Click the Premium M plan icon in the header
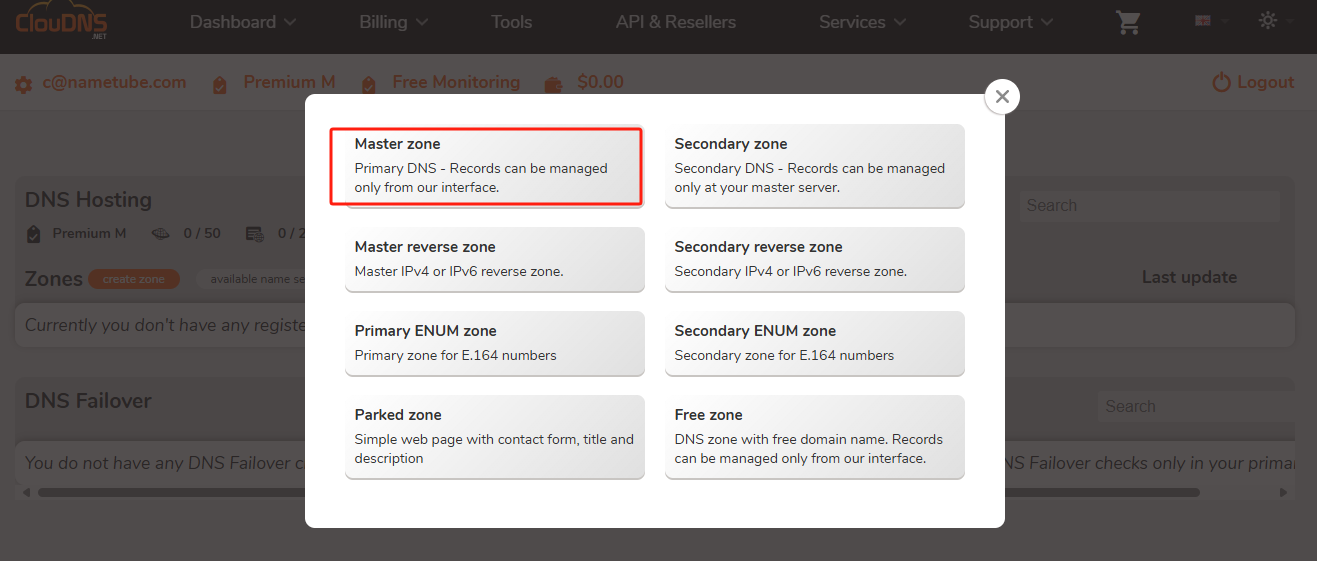Image resolution: width=1317 pixels, height=561 pixels. pyautogui.click(x=220, y=85)
